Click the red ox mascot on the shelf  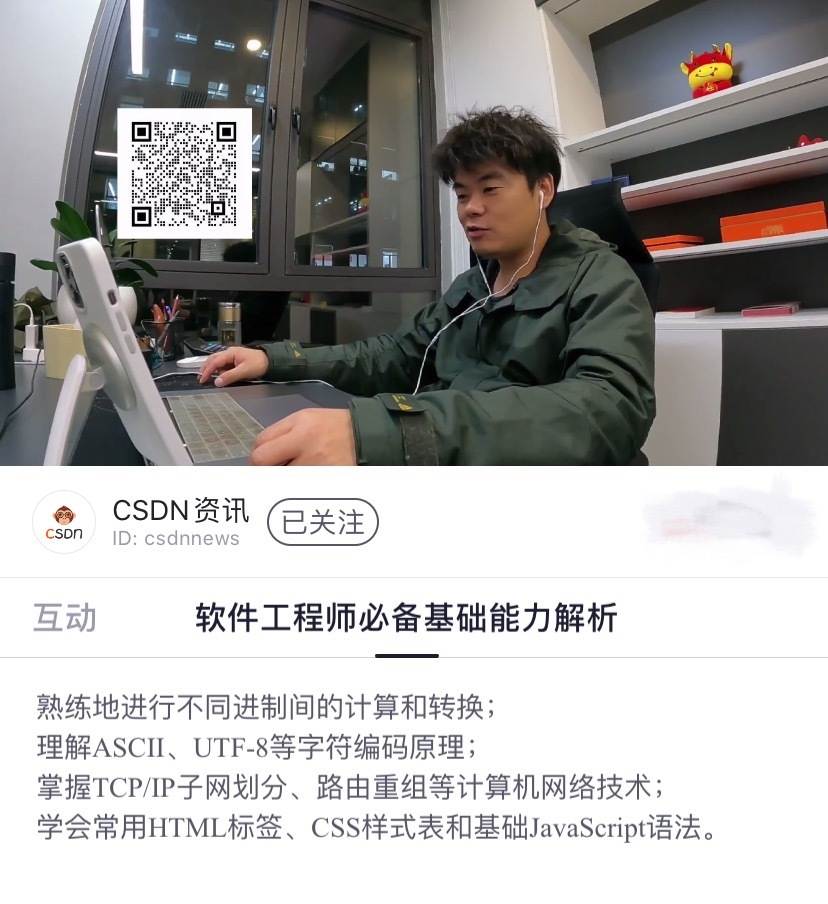click(x=707, y=70)
